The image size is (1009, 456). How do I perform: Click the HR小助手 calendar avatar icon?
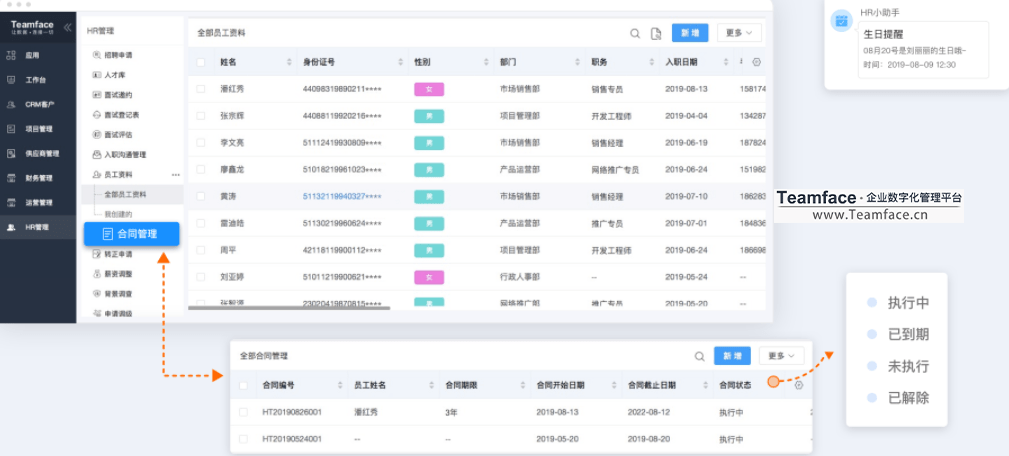(x=841, y=21)
